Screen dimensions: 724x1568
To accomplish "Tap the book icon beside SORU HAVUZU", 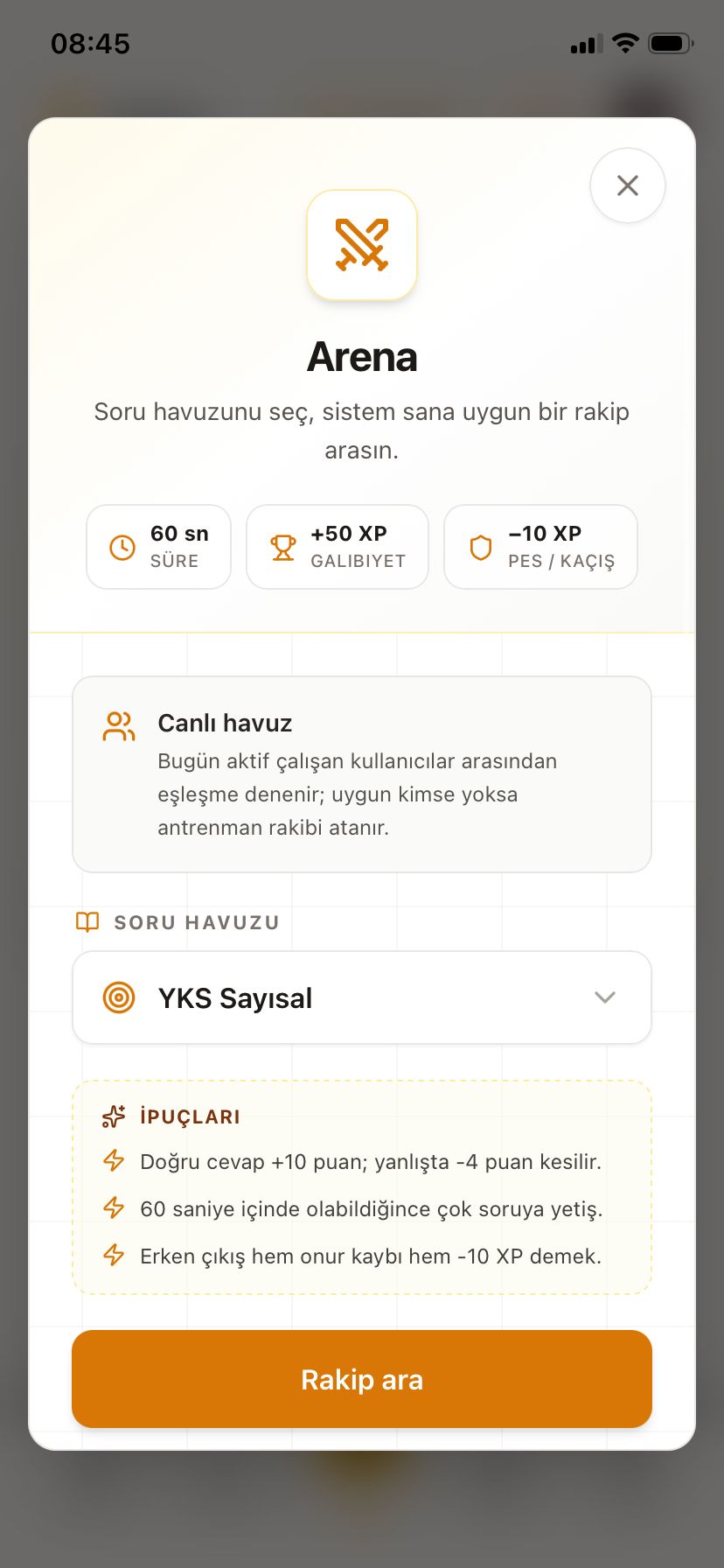I will [87, 922].
